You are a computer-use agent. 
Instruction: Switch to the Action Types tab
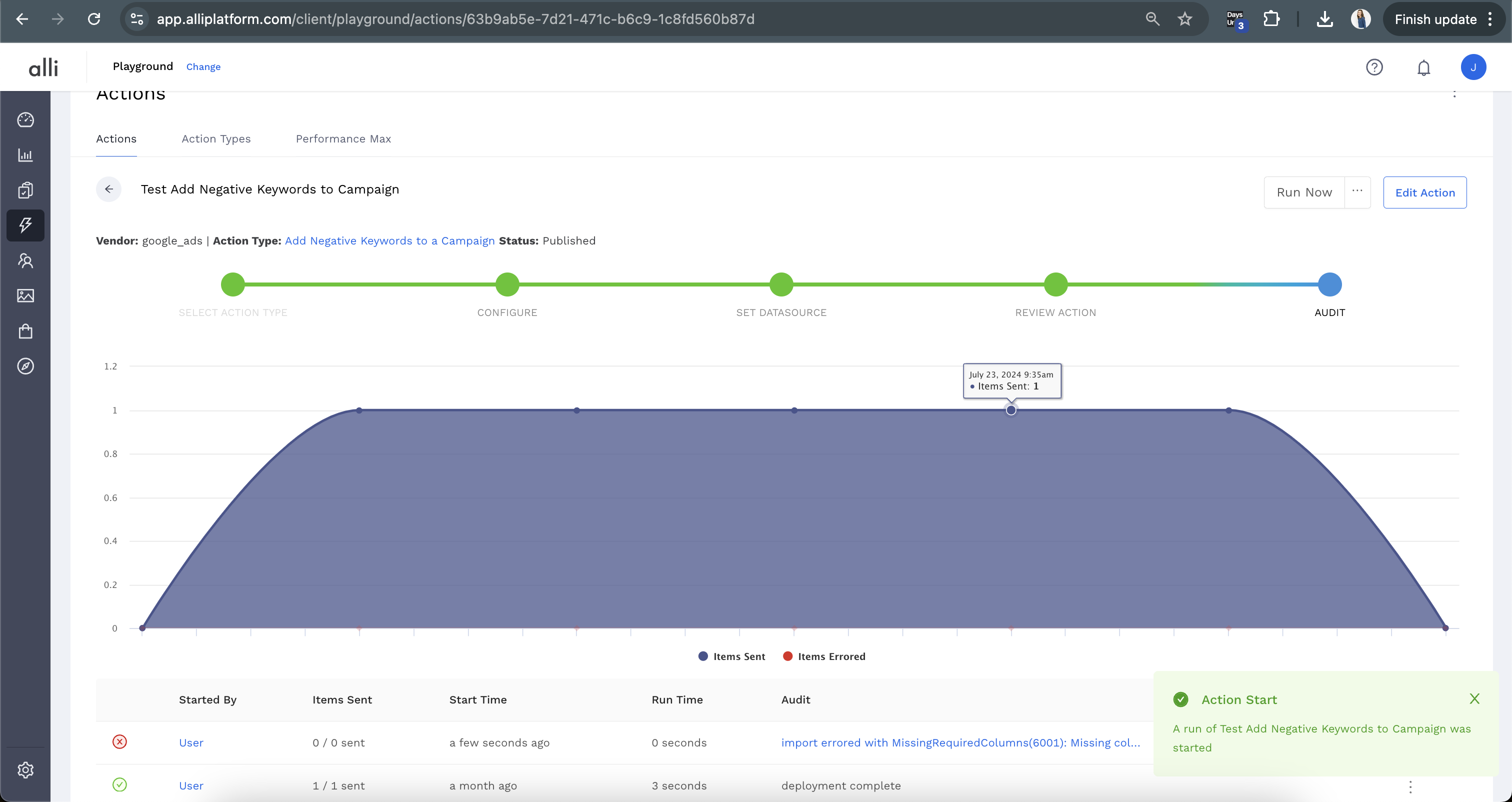216,139
